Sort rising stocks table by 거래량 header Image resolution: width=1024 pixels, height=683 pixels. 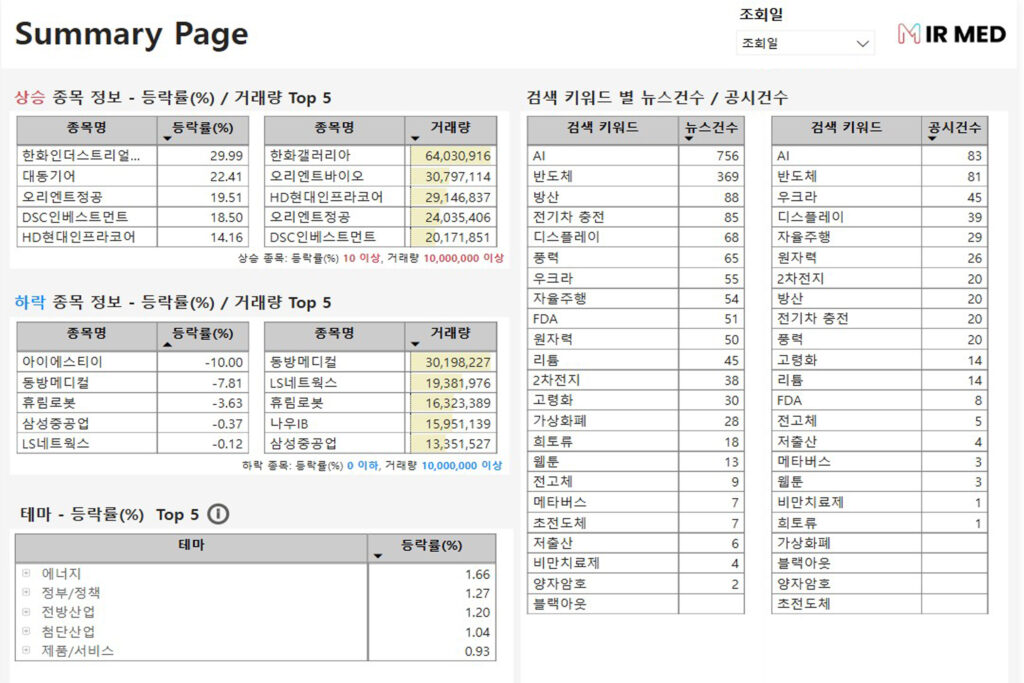point(451,130)
